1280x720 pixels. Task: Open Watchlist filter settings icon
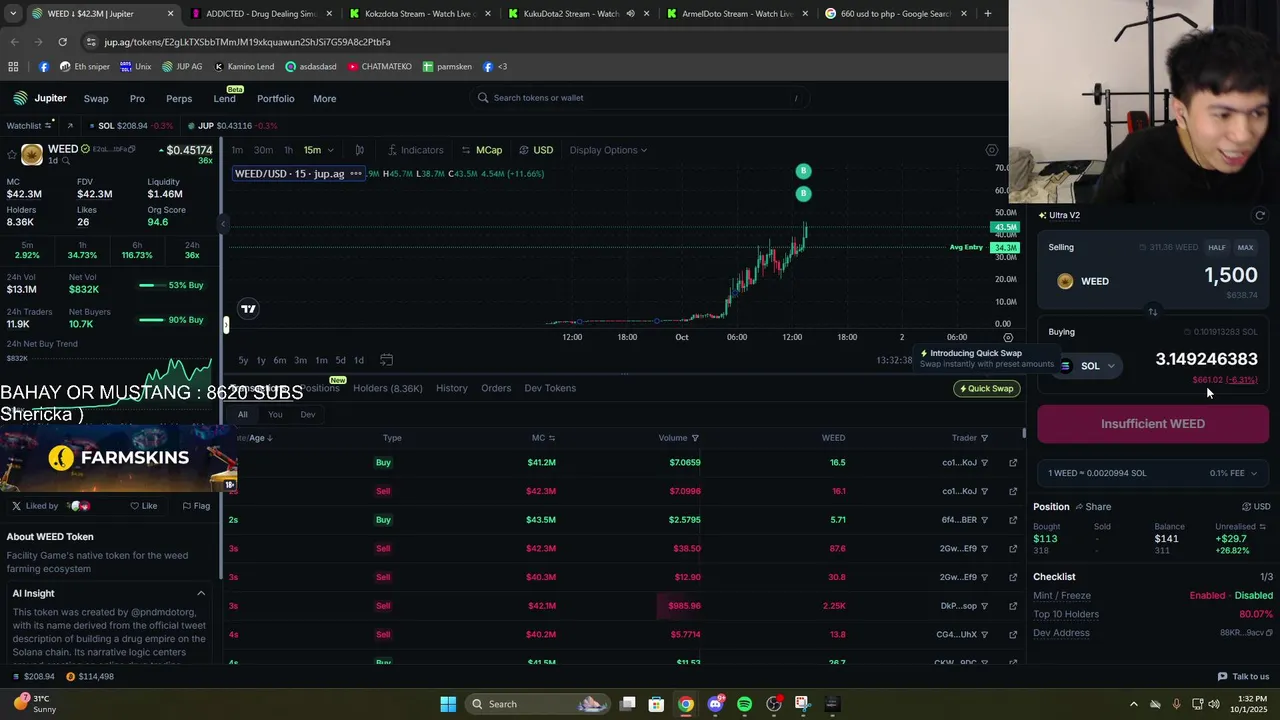click(48, 125)
